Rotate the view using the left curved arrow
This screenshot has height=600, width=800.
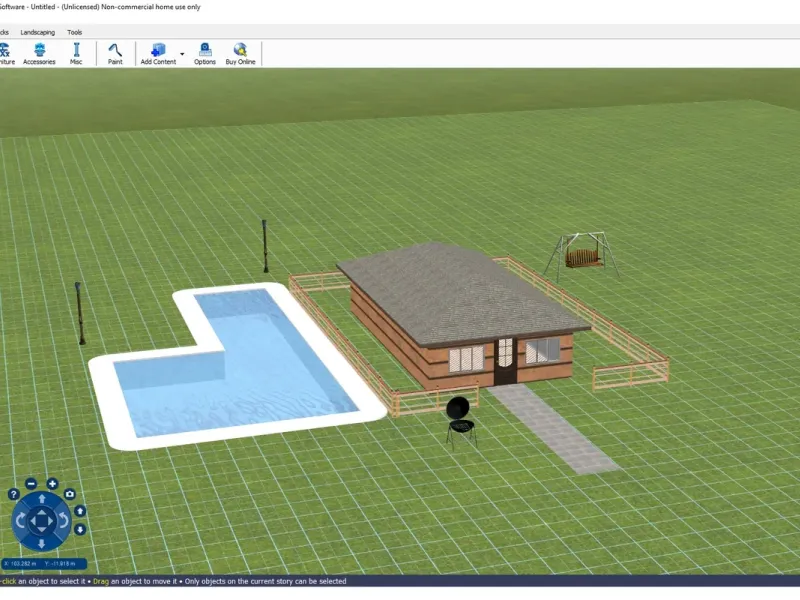(20, 521)
